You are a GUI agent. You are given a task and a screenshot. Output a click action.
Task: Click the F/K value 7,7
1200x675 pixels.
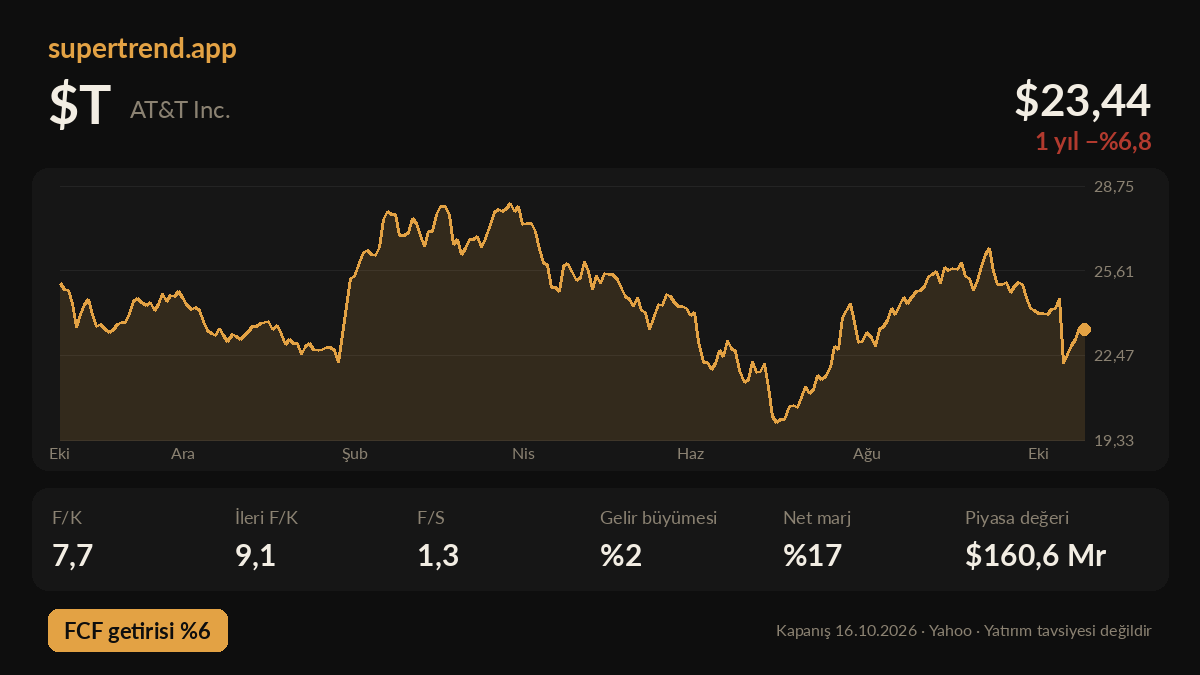[x=72, y=555]
